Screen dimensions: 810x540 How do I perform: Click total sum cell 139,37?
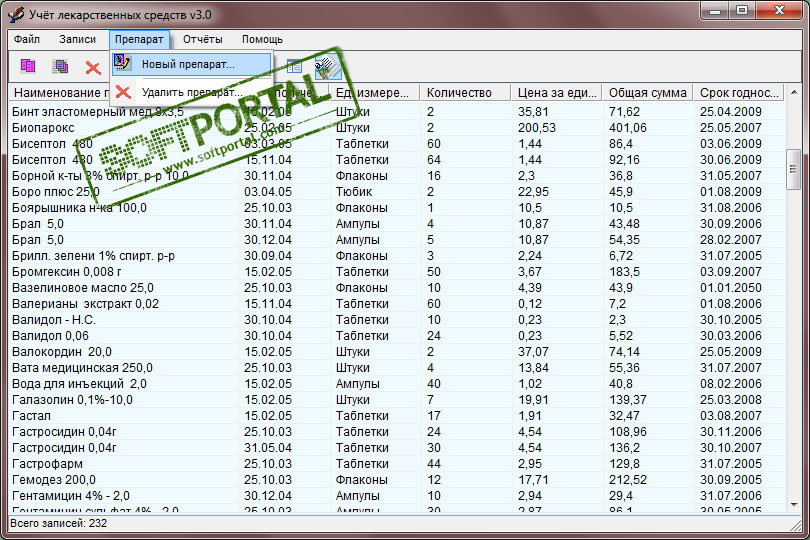point(628,400)
